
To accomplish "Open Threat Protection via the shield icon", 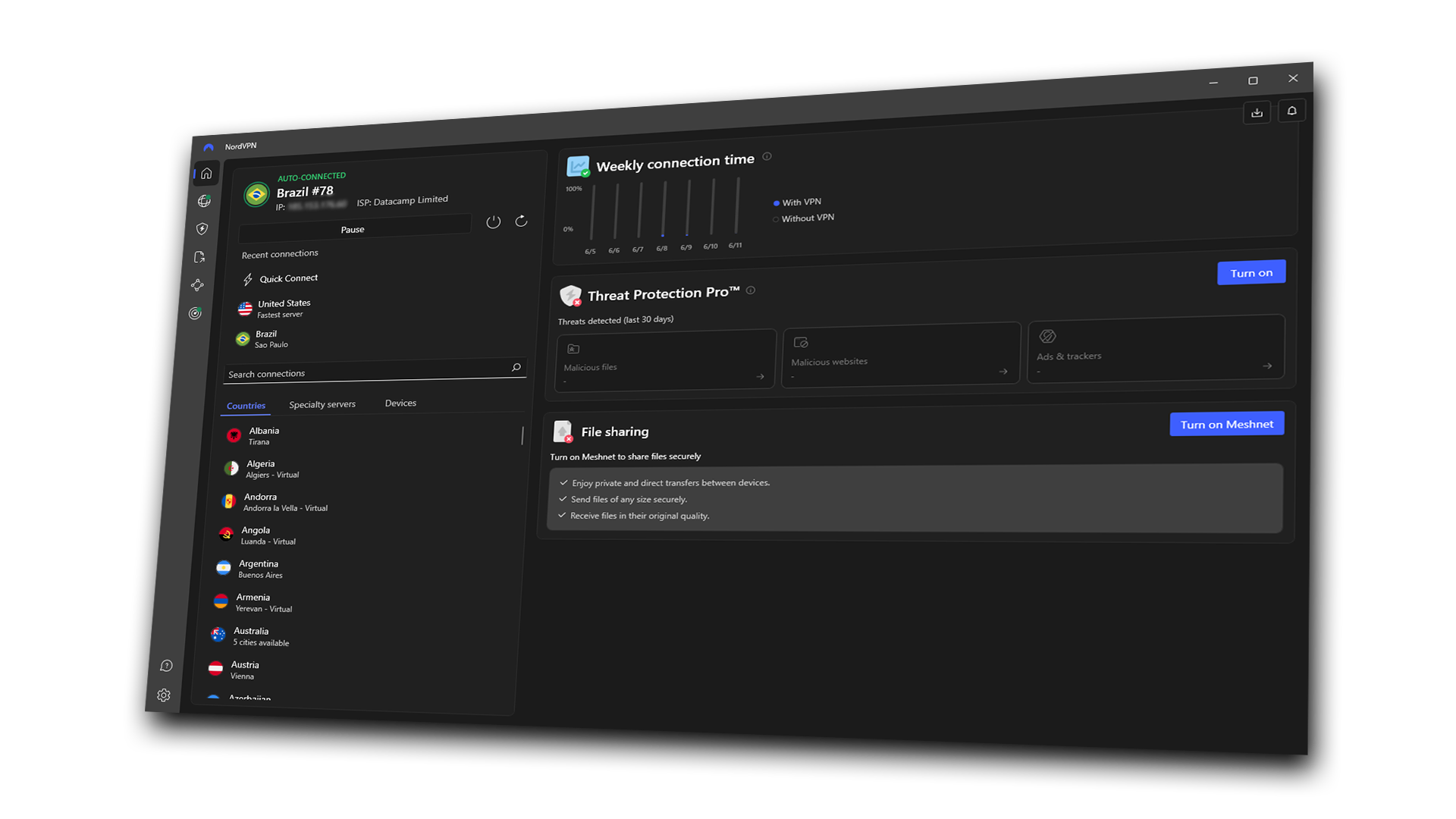I will 202,228.
